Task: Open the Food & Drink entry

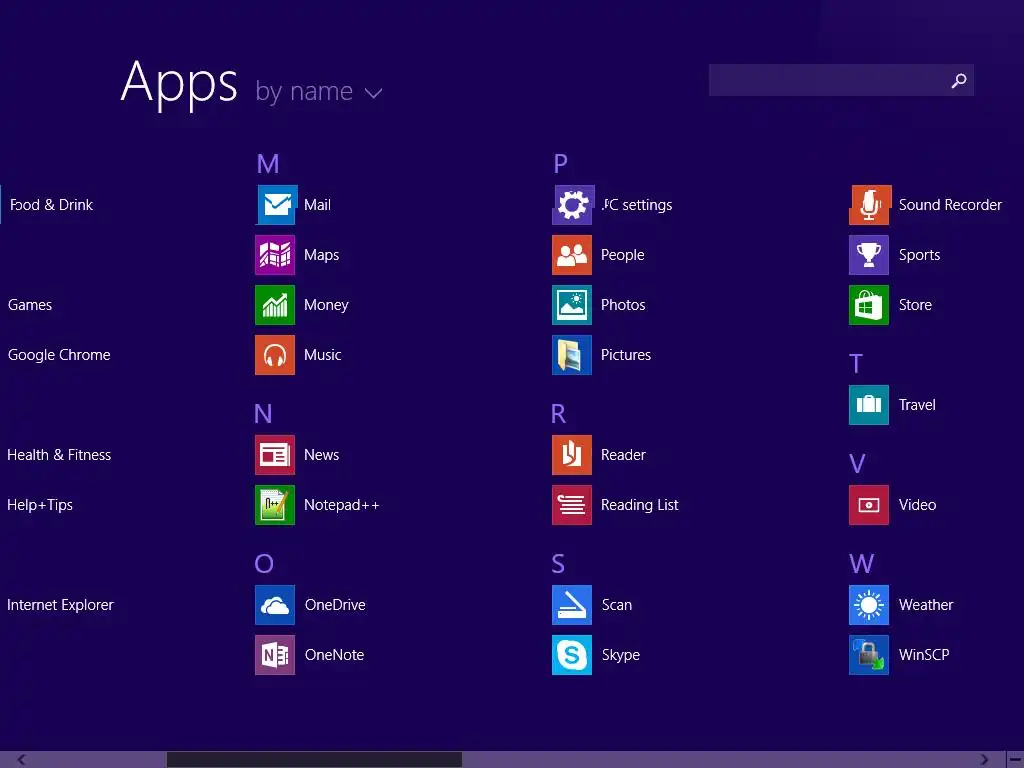Action: (52, 204)
